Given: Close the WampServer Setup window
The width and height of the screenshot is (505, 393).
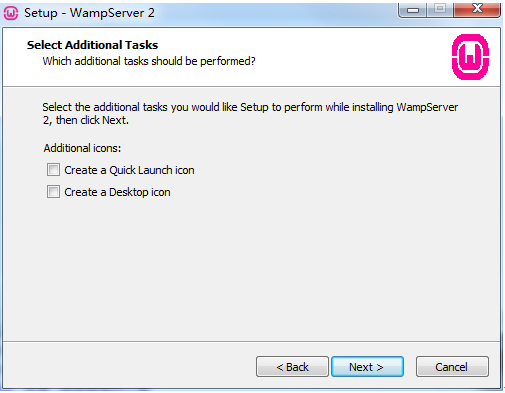Looking at the screenshot, I should pos(477,9).
